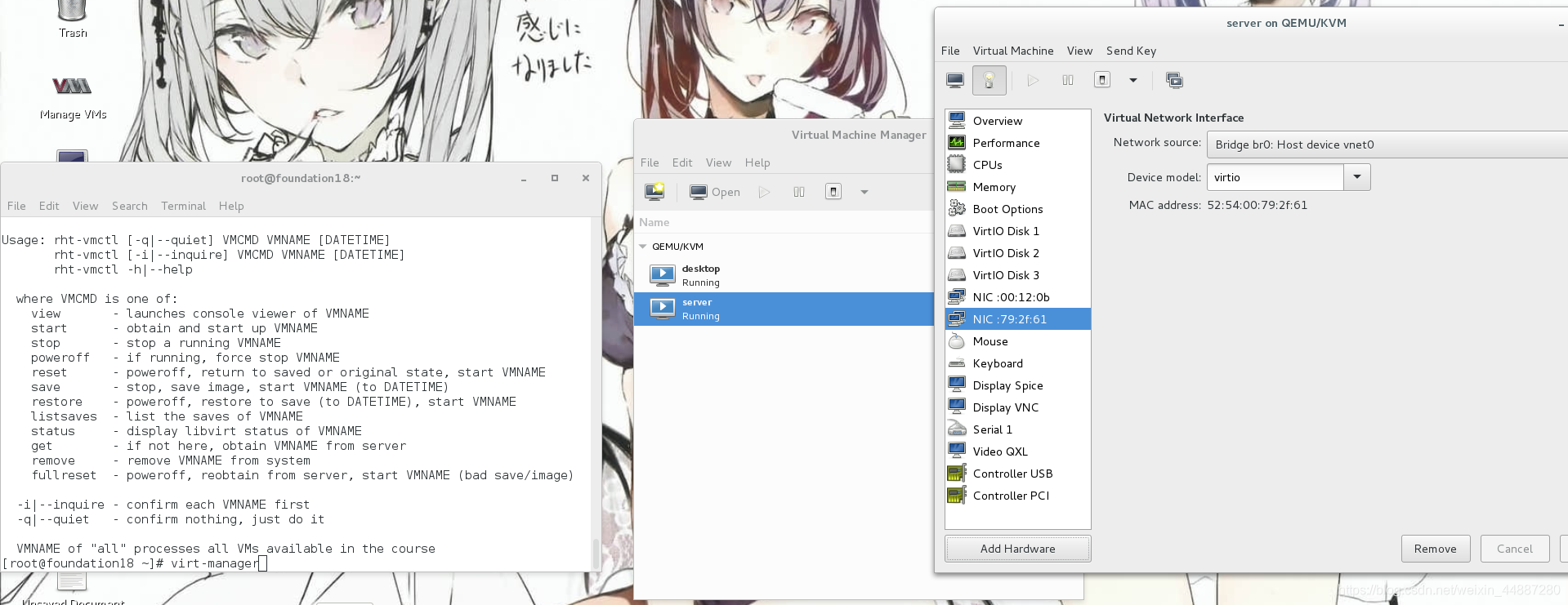This screenshot has height=605, width=1568.
Task: Select Video QXL device
Action: [x=1018, y=452]
